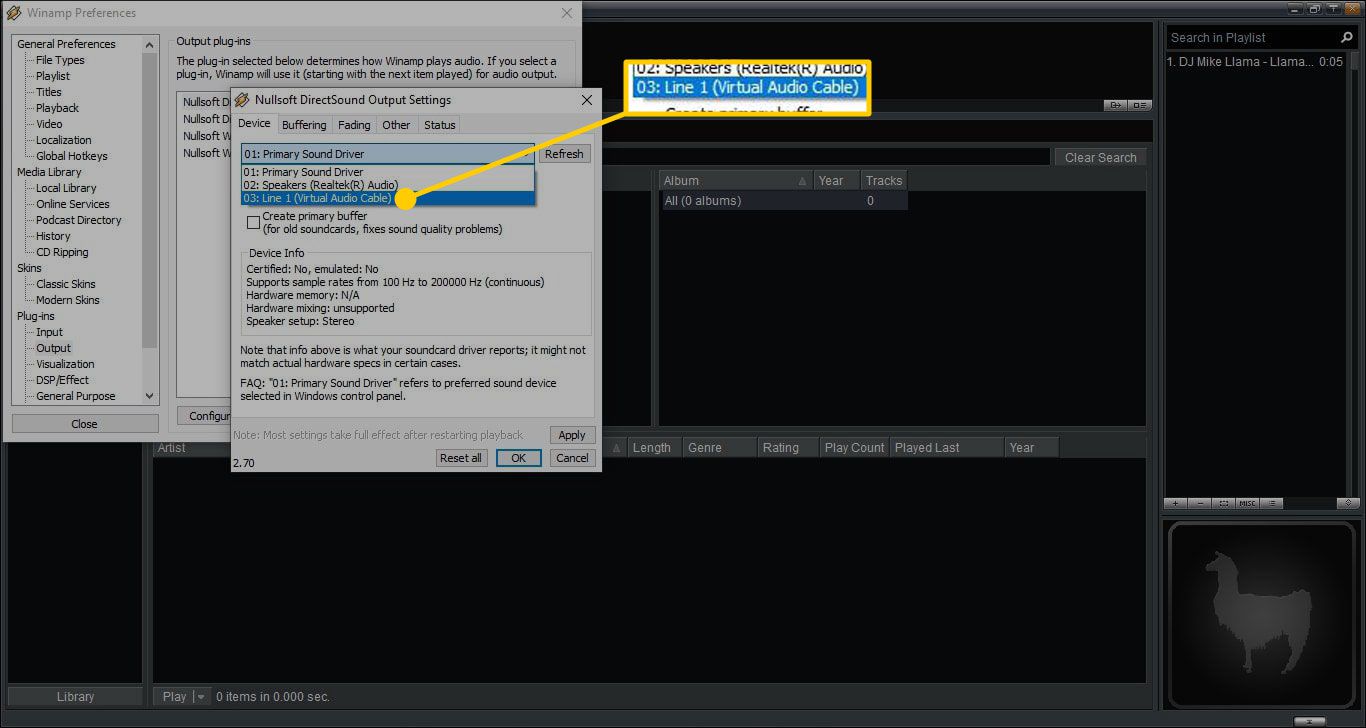Image resolution: width=1366 pixels, height=728 pixels.
Task: Click the minus remove-files playlist button
Action: [1199, 503]
